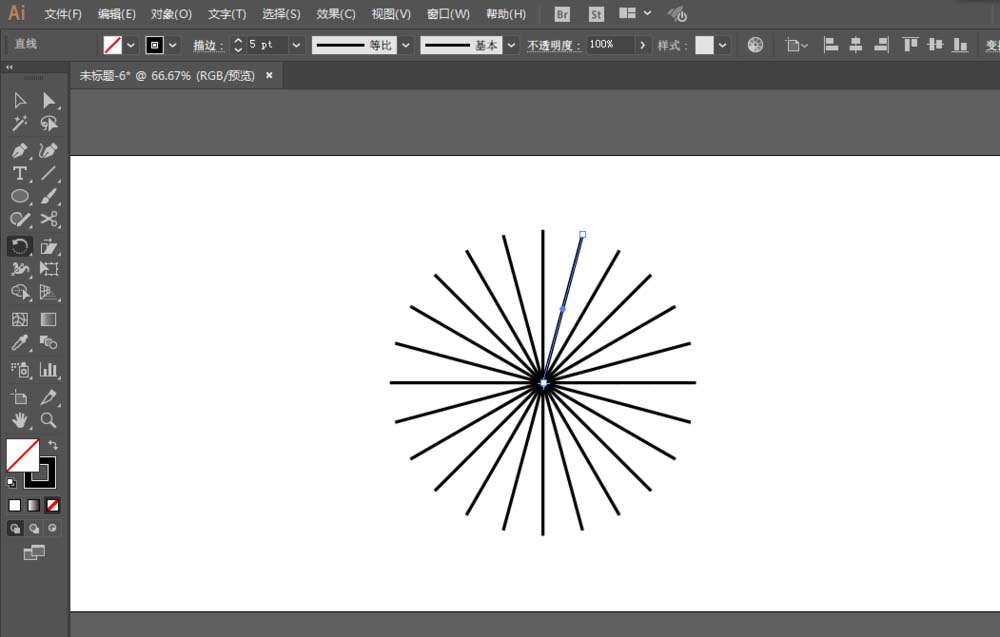This screenshot has height=637, width=1000.
Task: Select the Column Graph tool
Action: pos(48,370)
